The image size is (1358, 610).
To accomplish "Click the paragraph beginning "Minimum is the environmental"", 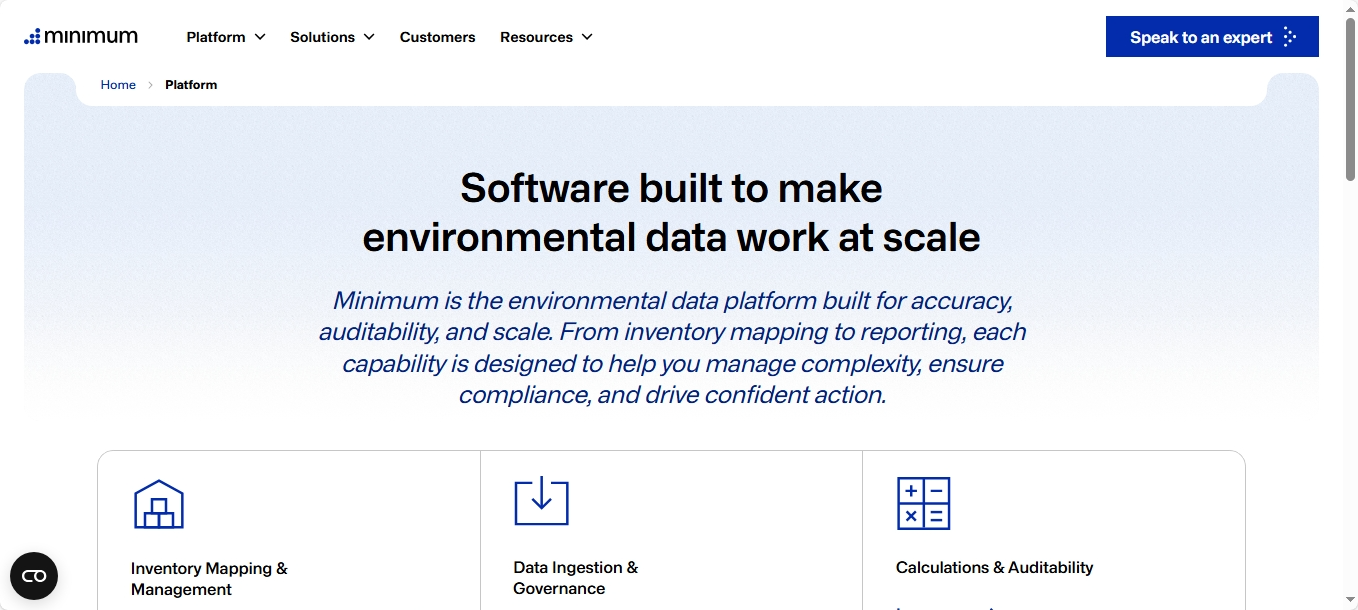I will click(672, 347).
